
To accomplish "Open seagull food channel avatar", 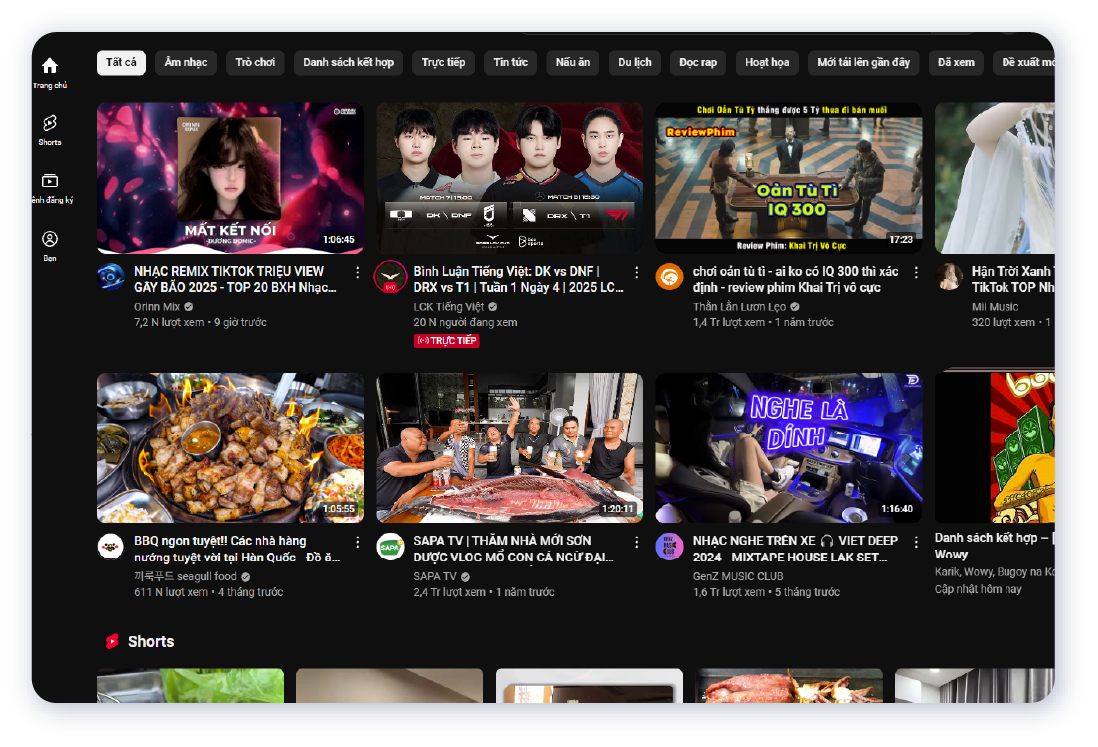I will (x=111, y=546).
